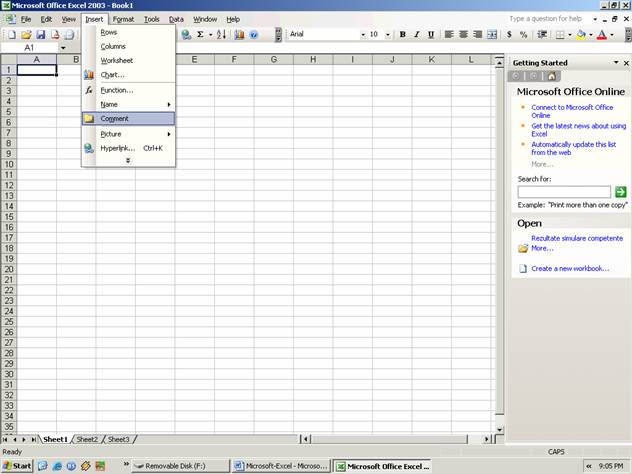Click the Sort Ascending icon
Screen dimensions: 632x474
(221, 35)
